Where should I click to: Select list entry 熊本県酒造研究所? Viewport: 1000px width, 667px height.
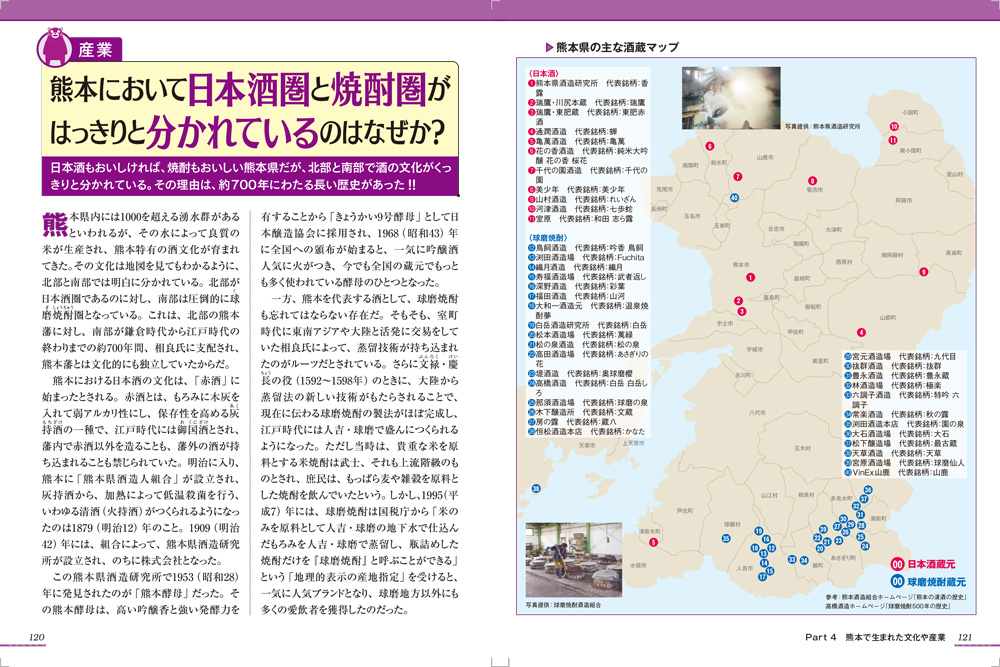click(588, 88)
